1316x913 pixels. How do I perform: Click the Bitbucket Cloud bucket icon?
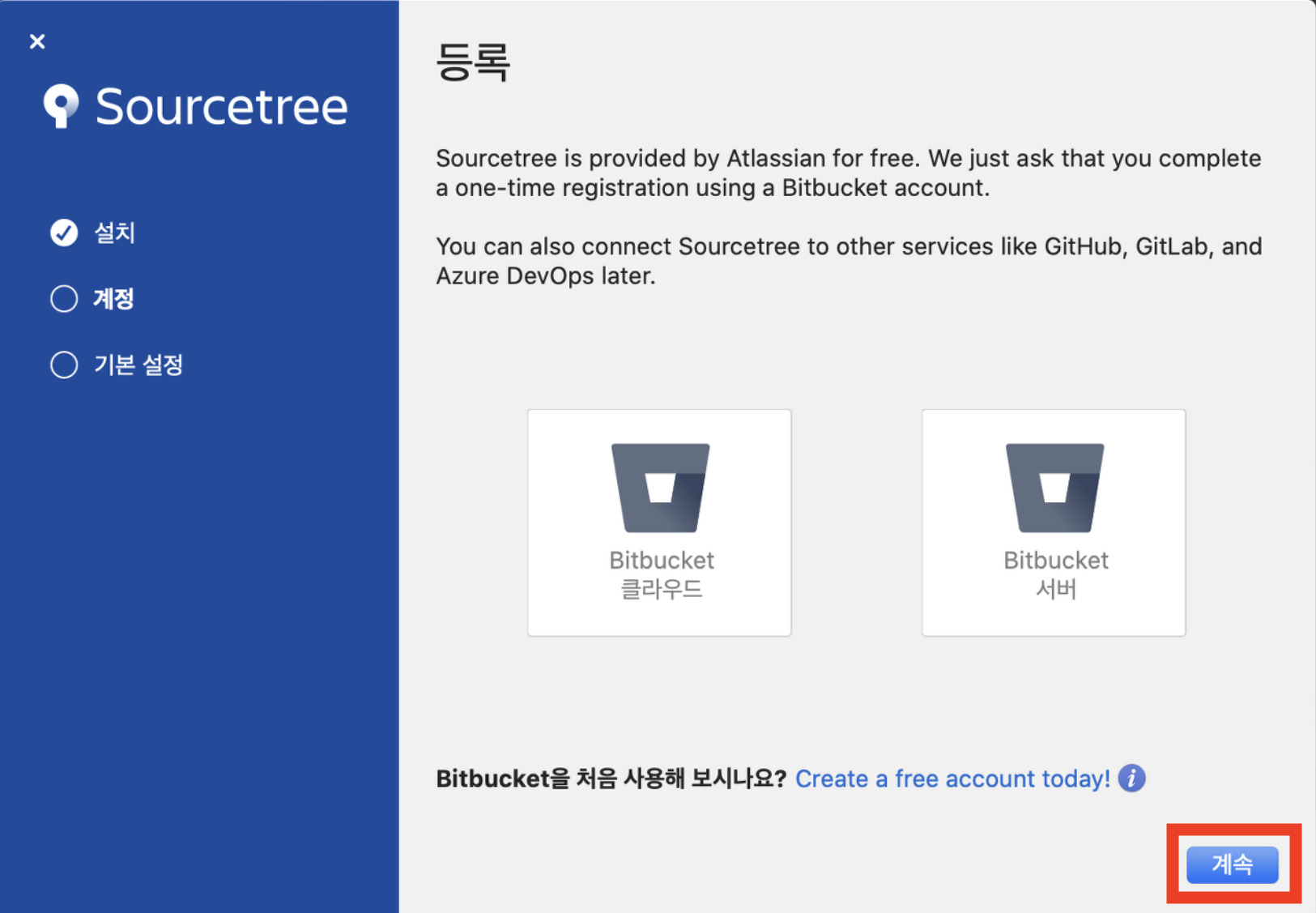coord(660,488)
